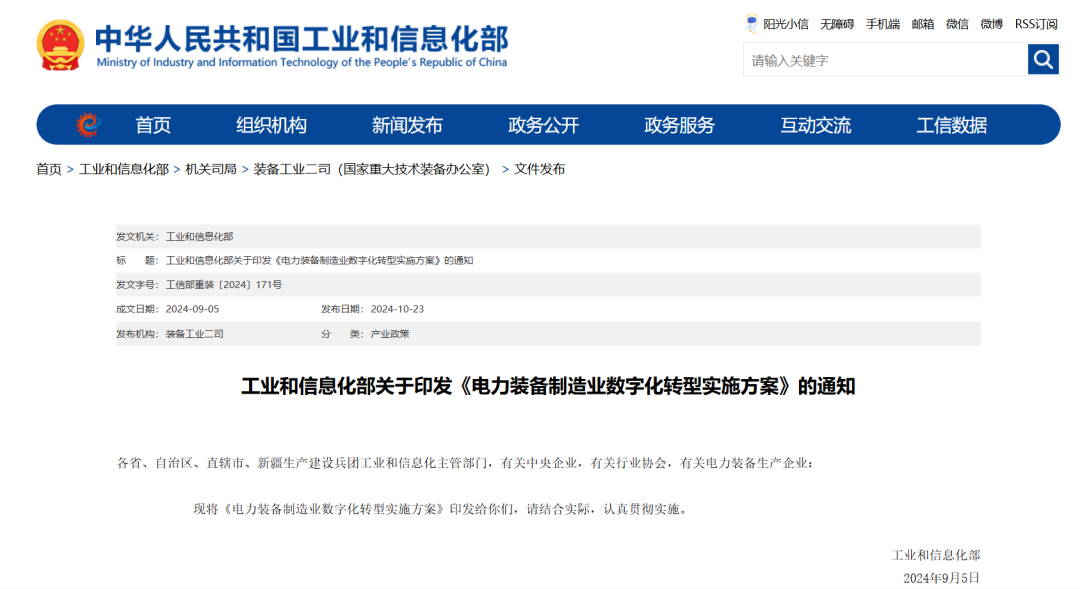Image resolution: width=1080 pixels, height=589 pixels.
Task: Click the national emblem logo
Action: point(59,42)
